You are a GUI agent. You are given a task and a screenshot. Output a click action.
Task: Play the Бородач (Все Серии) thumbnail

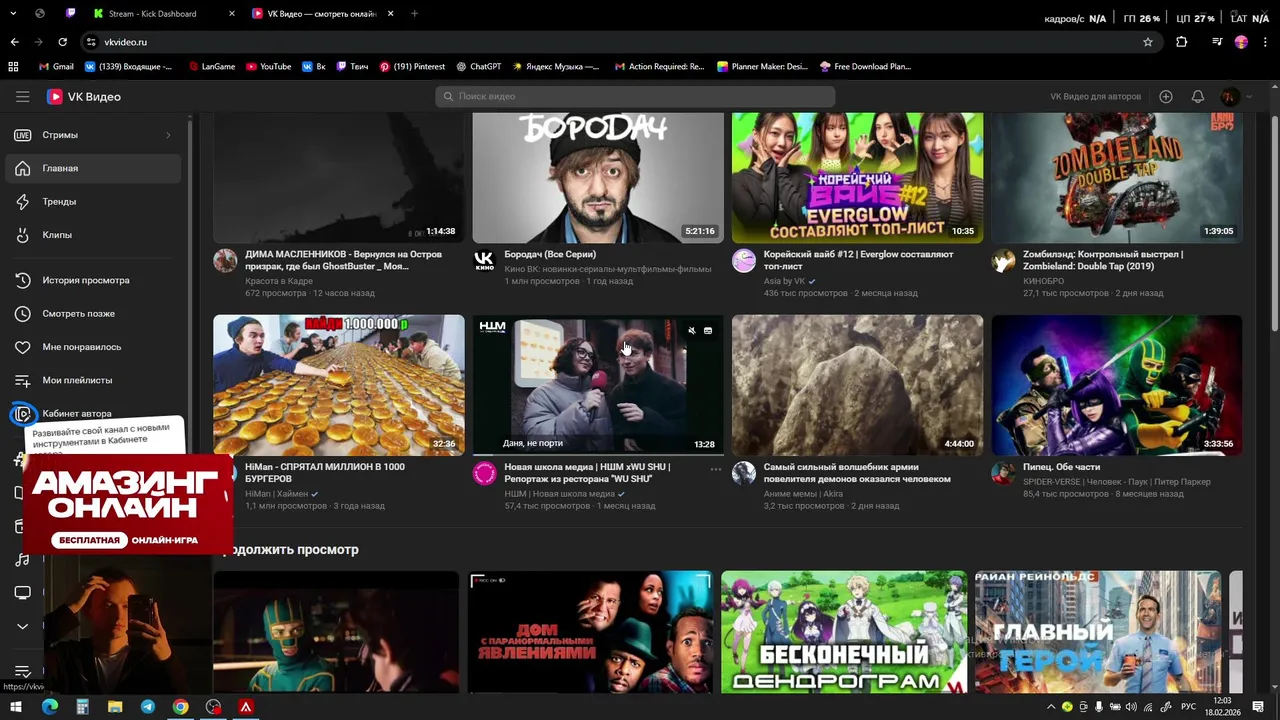pos(598,177)
